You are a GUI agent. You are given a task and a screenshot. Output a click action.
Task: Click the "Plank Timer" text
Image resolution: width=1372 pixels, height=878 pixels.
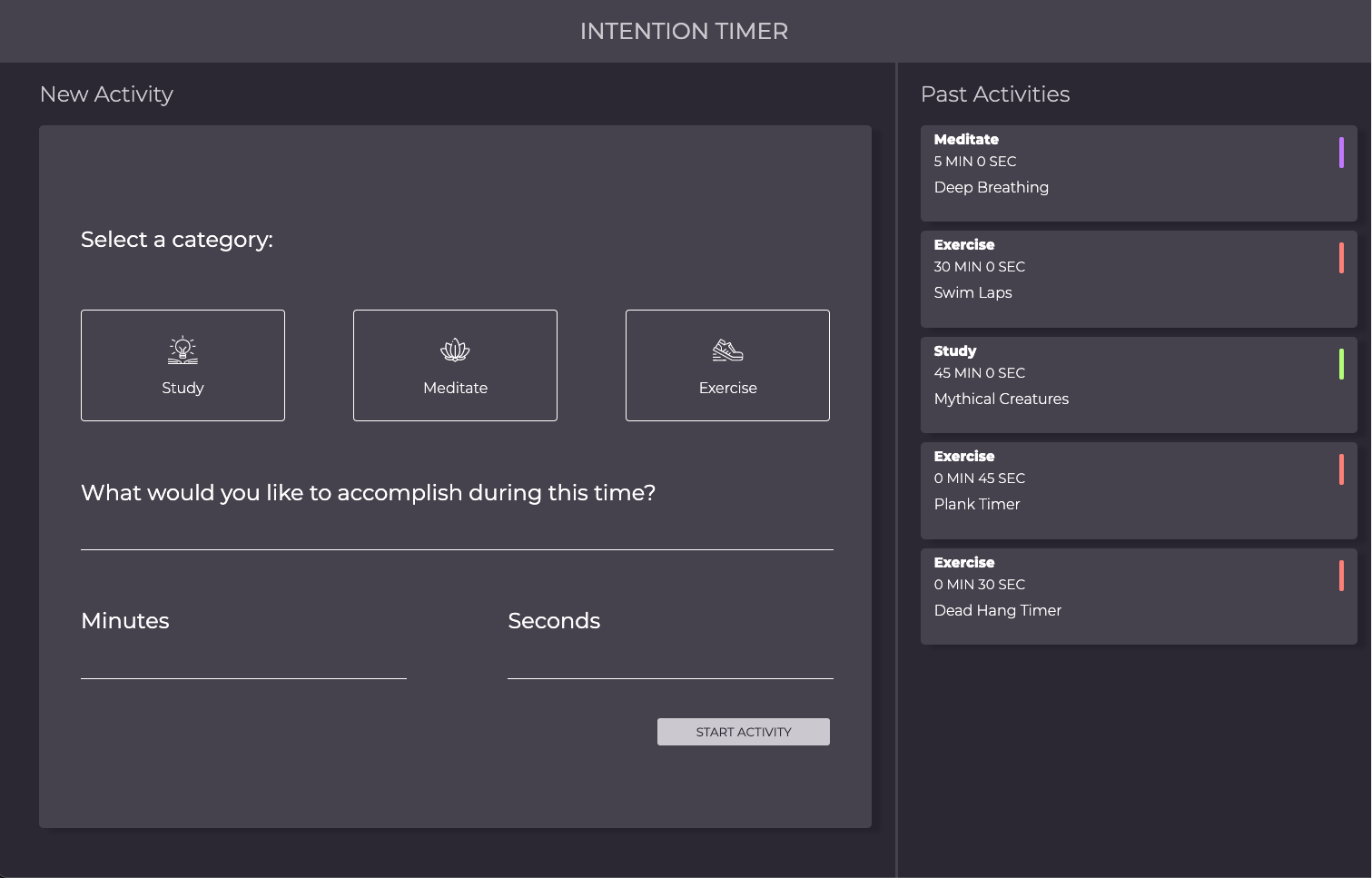[977, 504]
